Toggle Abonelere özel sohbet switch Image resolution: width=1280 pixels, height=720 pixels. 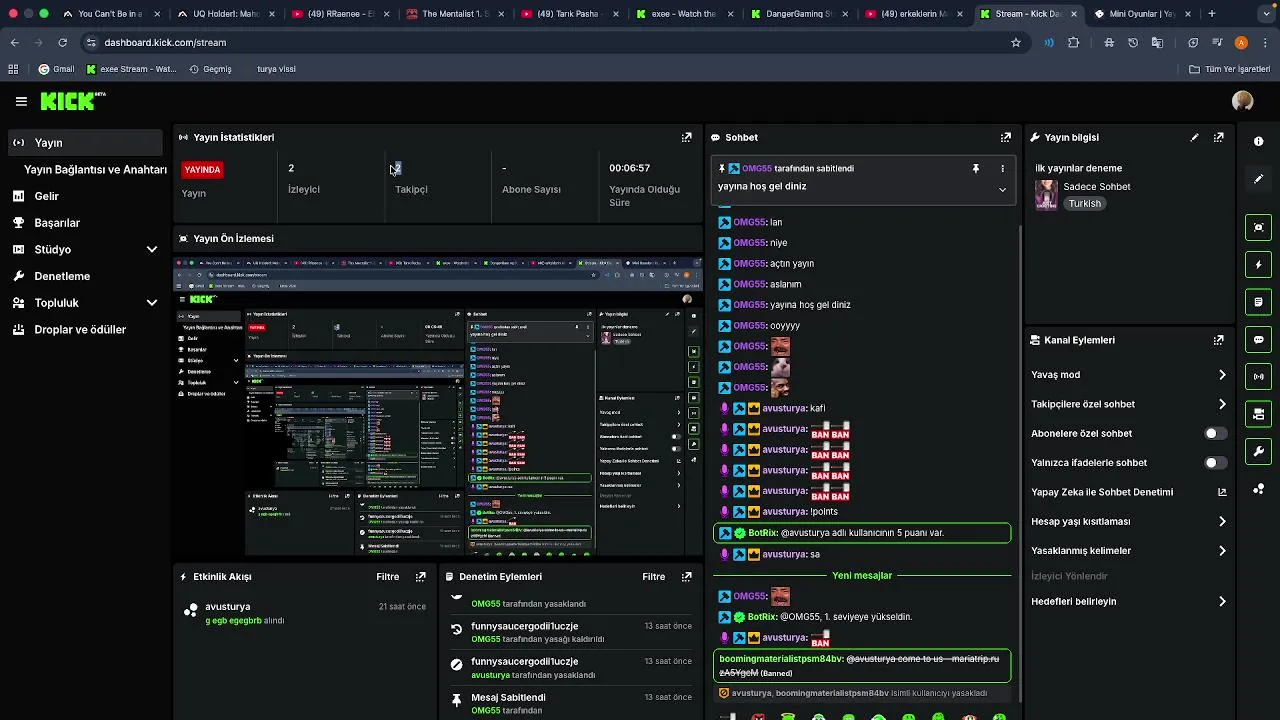[1215, 434]
